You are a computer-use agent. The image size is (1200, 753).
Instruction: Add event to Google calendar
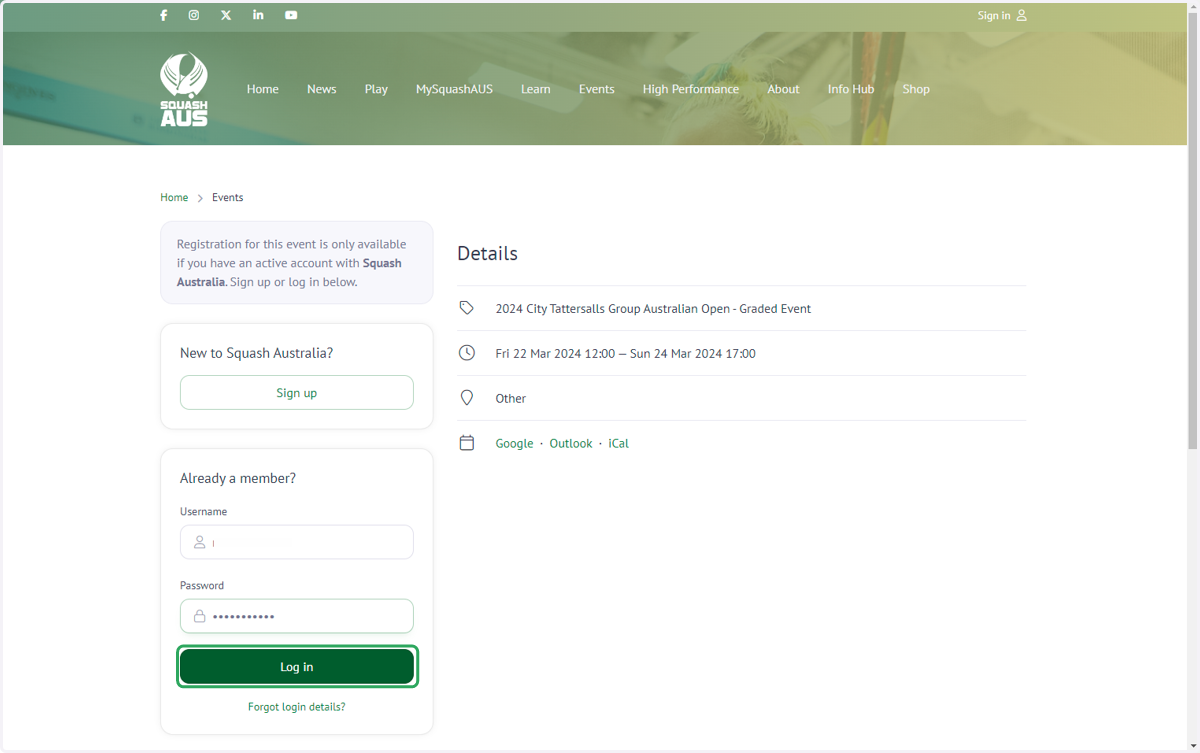pos(515,443)
